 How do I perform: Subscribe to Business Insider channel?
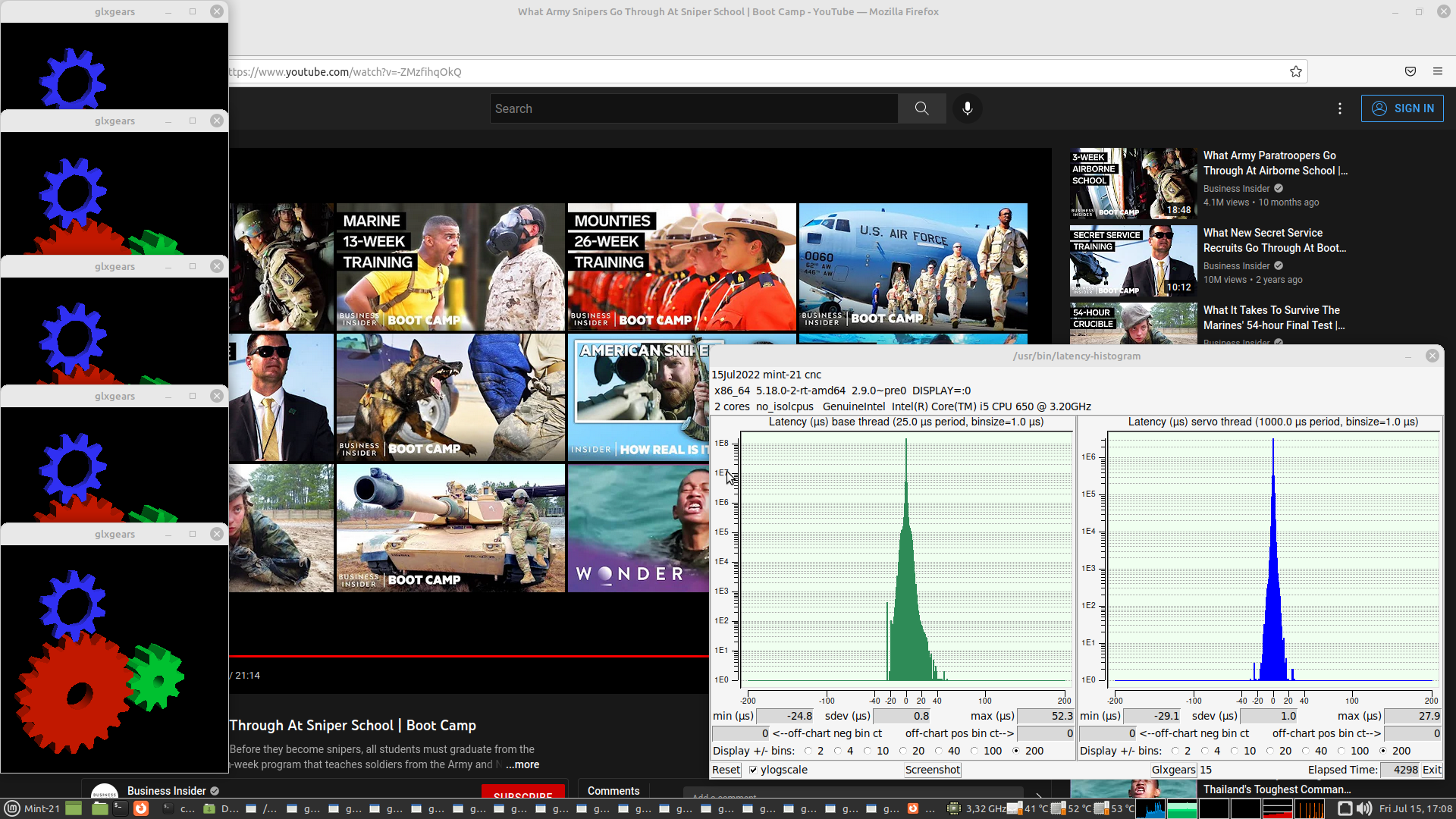[x=523, y=792]
